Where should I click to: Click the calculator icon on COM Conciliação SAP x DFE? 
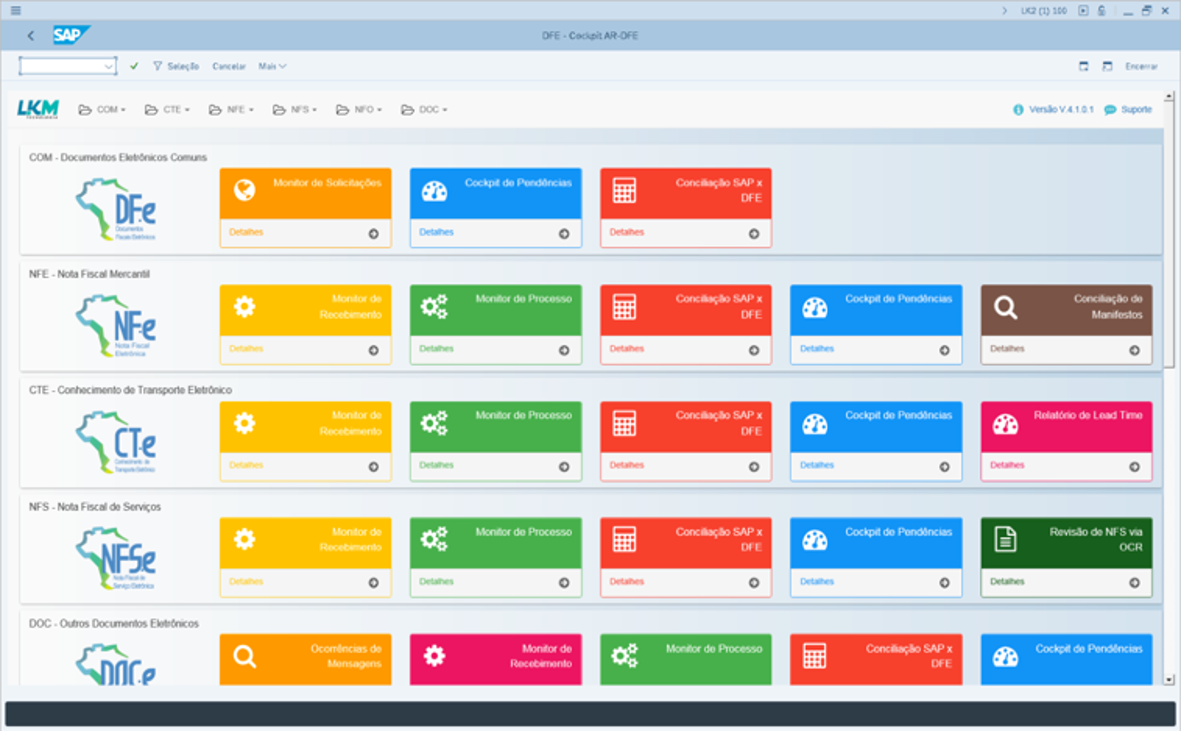pyautogui.click(x=624, y=190)
